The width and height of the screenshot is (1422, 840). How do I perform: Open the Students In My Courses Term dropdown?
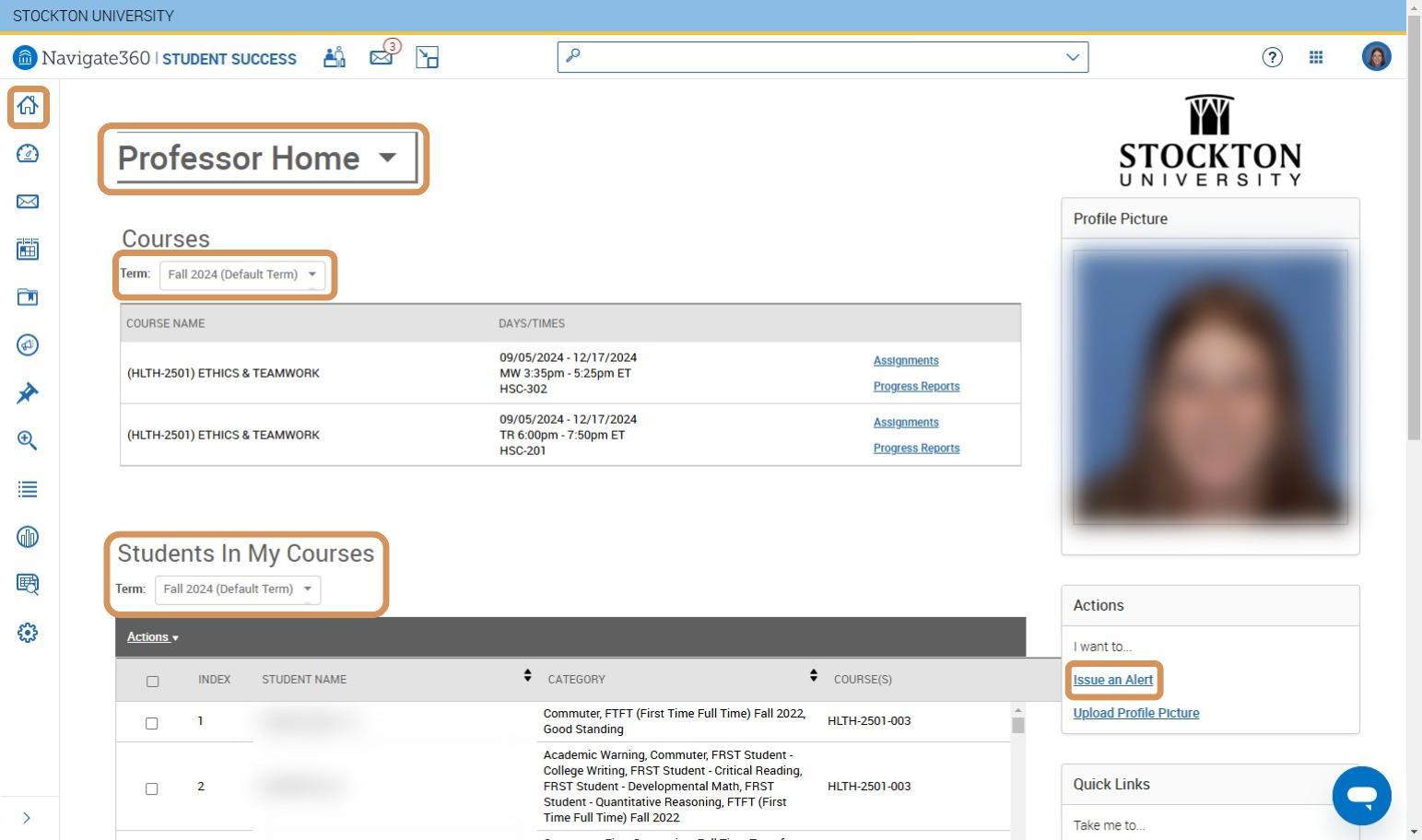238,589
